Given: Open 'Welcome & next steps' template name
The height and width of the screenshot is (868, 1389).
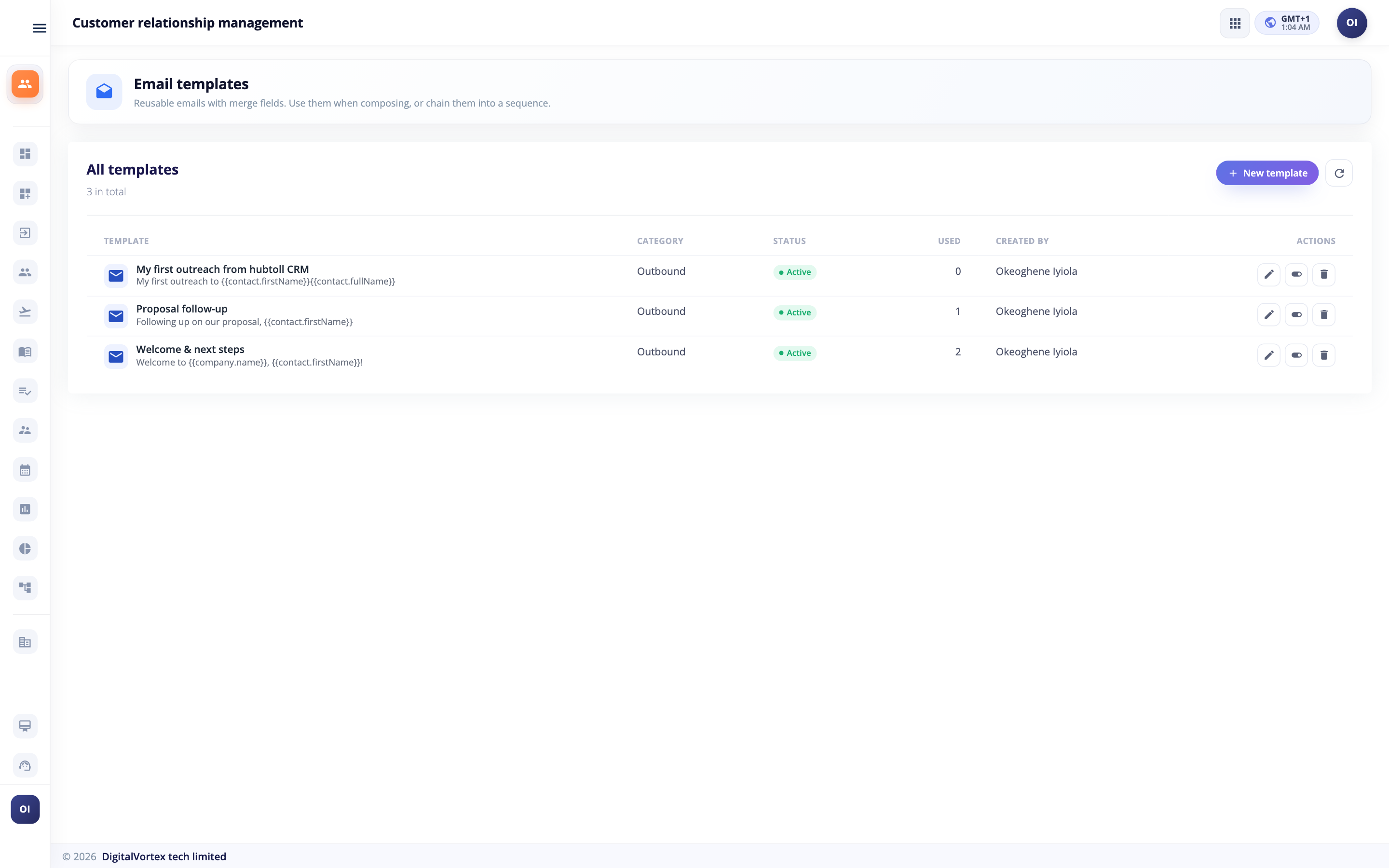Looking at the screenshot, I should 190,349.
